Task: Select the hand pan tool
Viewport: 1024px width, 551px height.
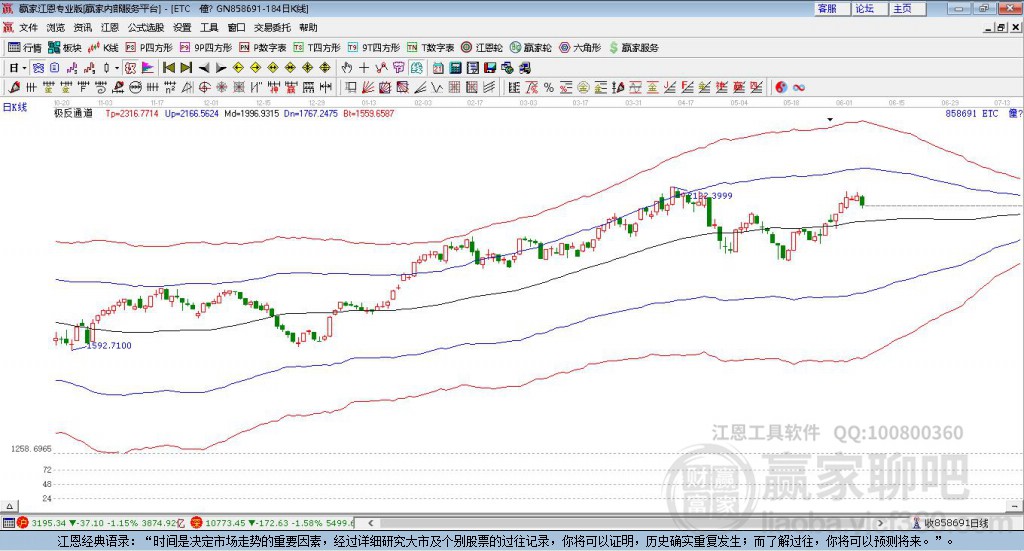Action: click(x=347, y=68)
